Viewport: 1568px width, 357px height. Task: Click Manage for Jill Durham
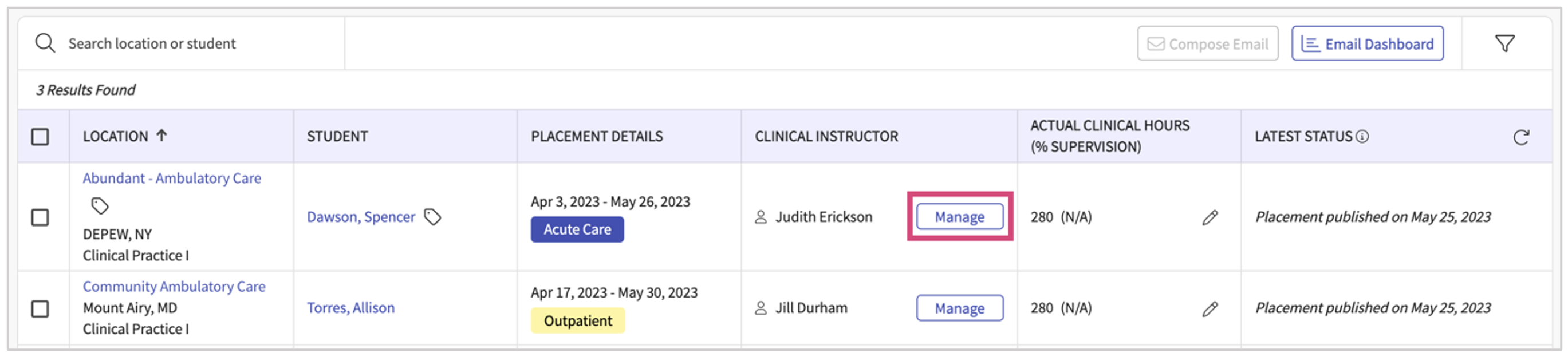(959, 308)
